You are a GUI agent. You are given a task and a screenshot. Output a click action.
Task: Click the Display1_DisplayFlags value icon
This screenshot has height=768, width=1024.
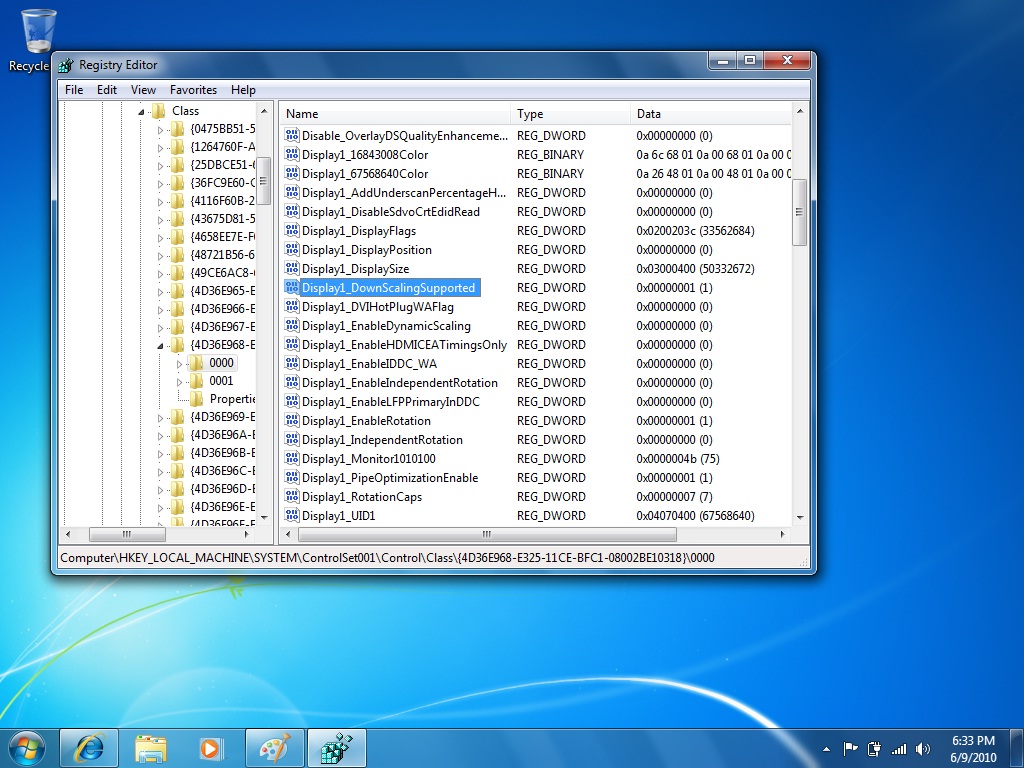(292, 230)
